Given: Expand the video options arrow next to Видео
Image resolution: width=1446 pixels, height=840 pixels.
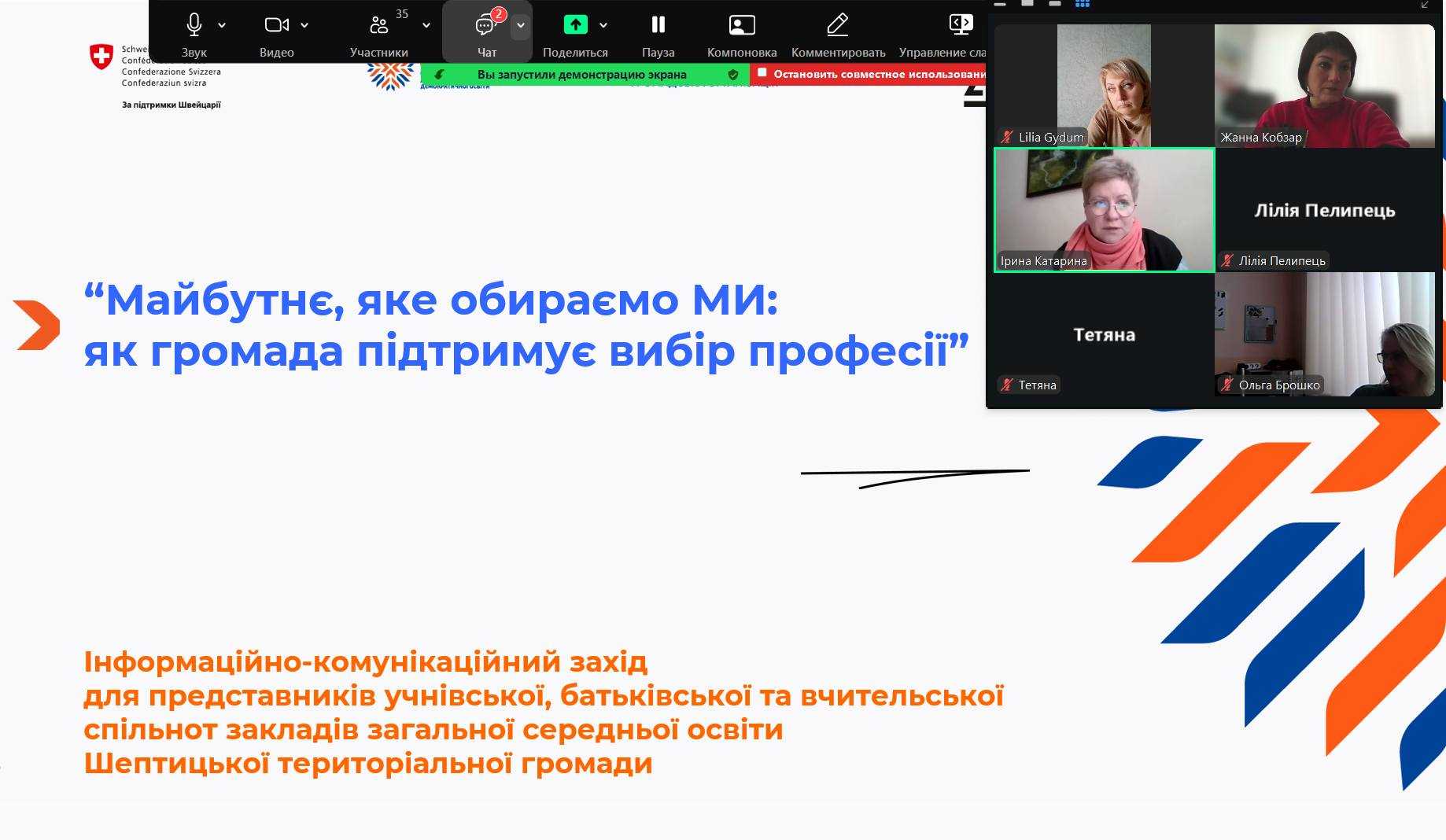Looking at the screenshot, I should click(x=304, y=25).
